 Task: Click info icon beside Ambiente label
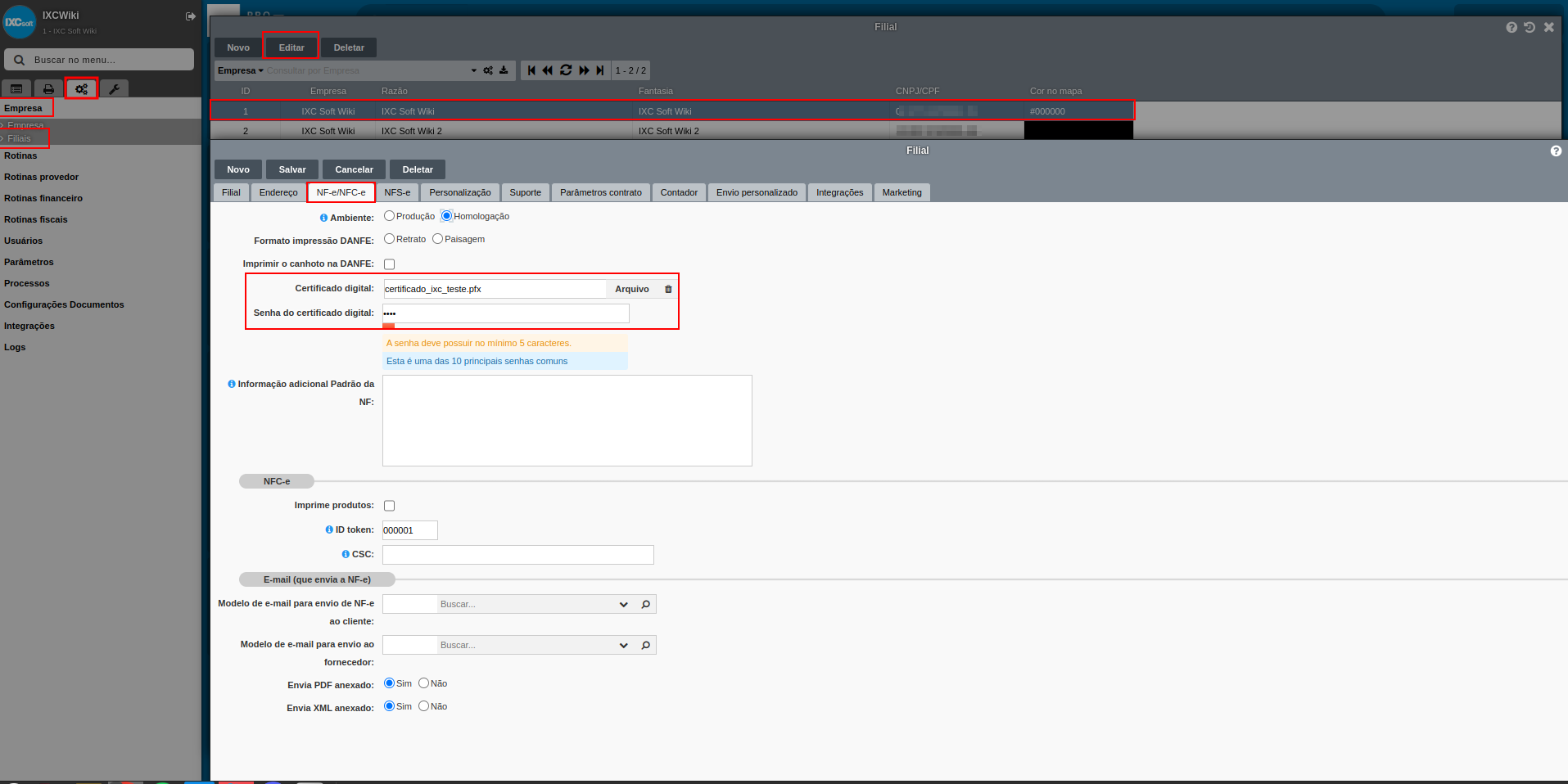[323, 218]
